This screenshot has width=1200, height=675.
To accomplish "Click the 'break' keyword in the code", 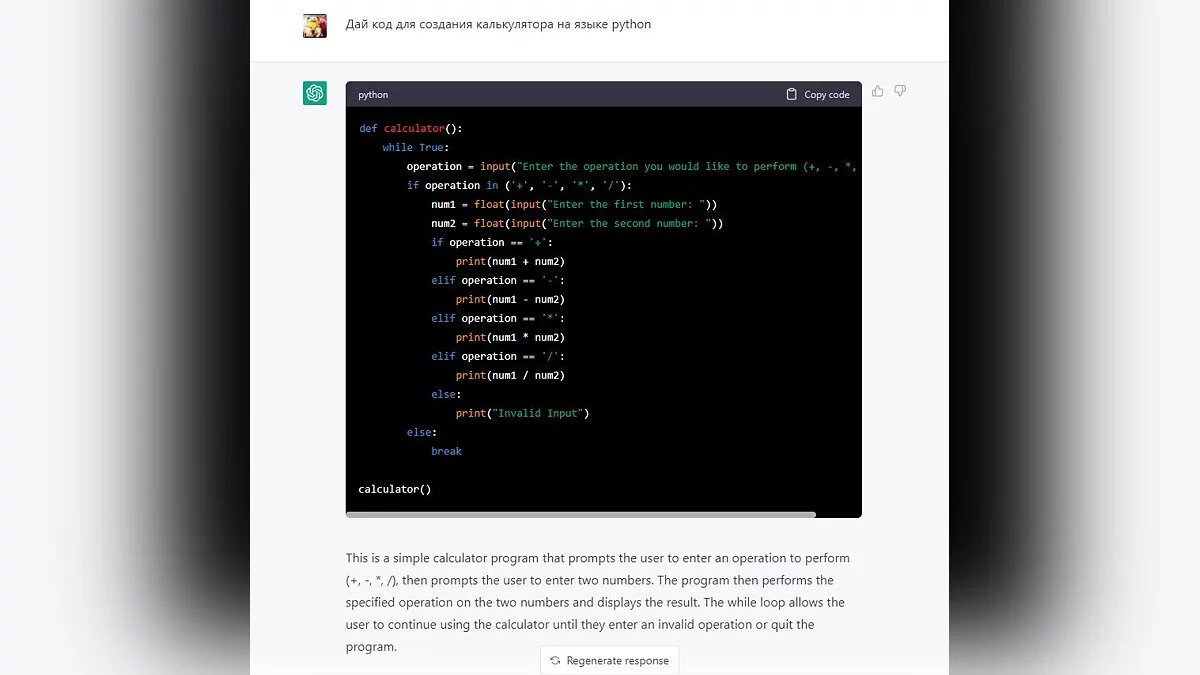I will (446, 451).
